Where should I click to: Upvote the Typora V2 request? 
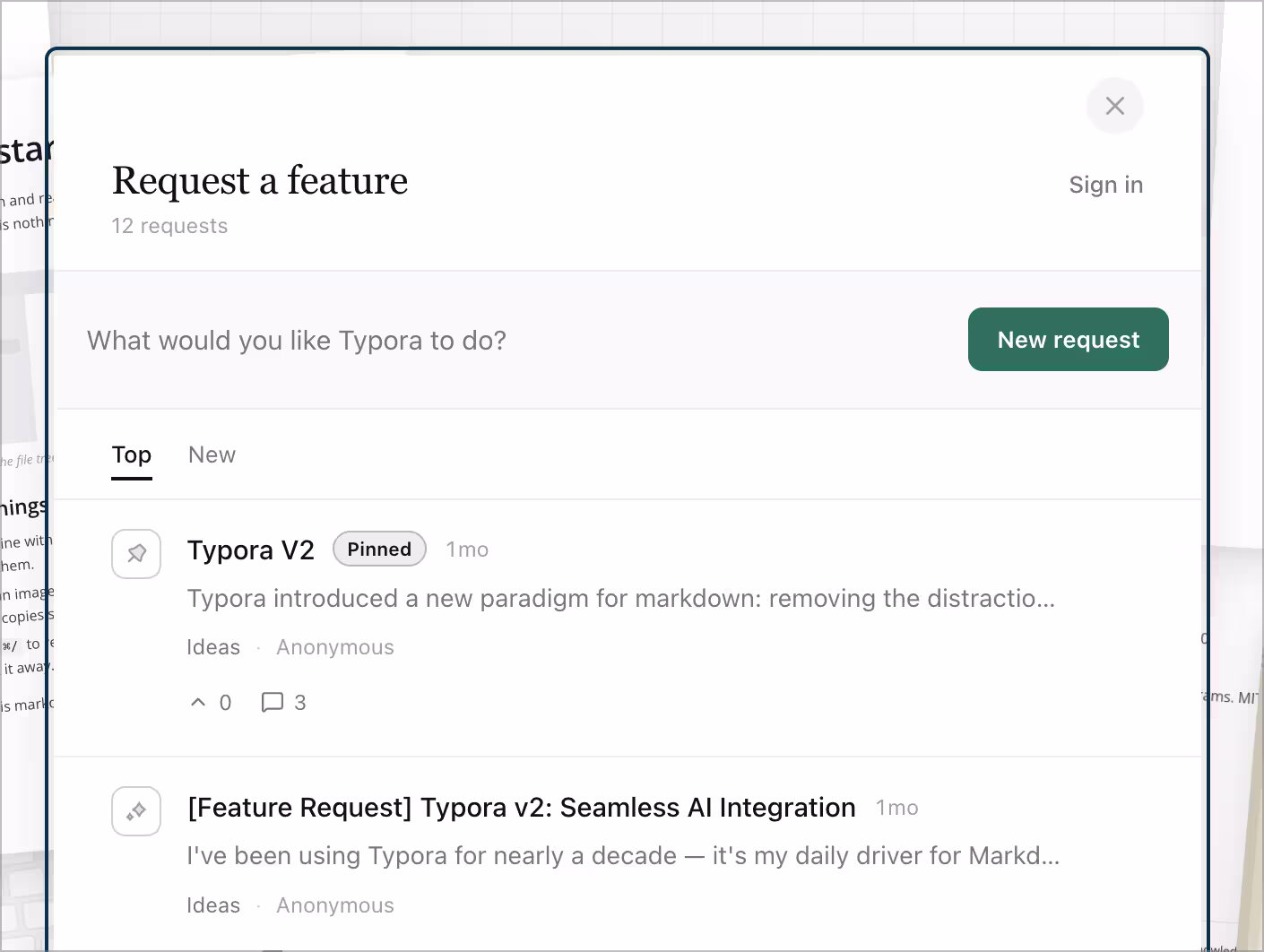pyautogui.click(x=211, y=703)
